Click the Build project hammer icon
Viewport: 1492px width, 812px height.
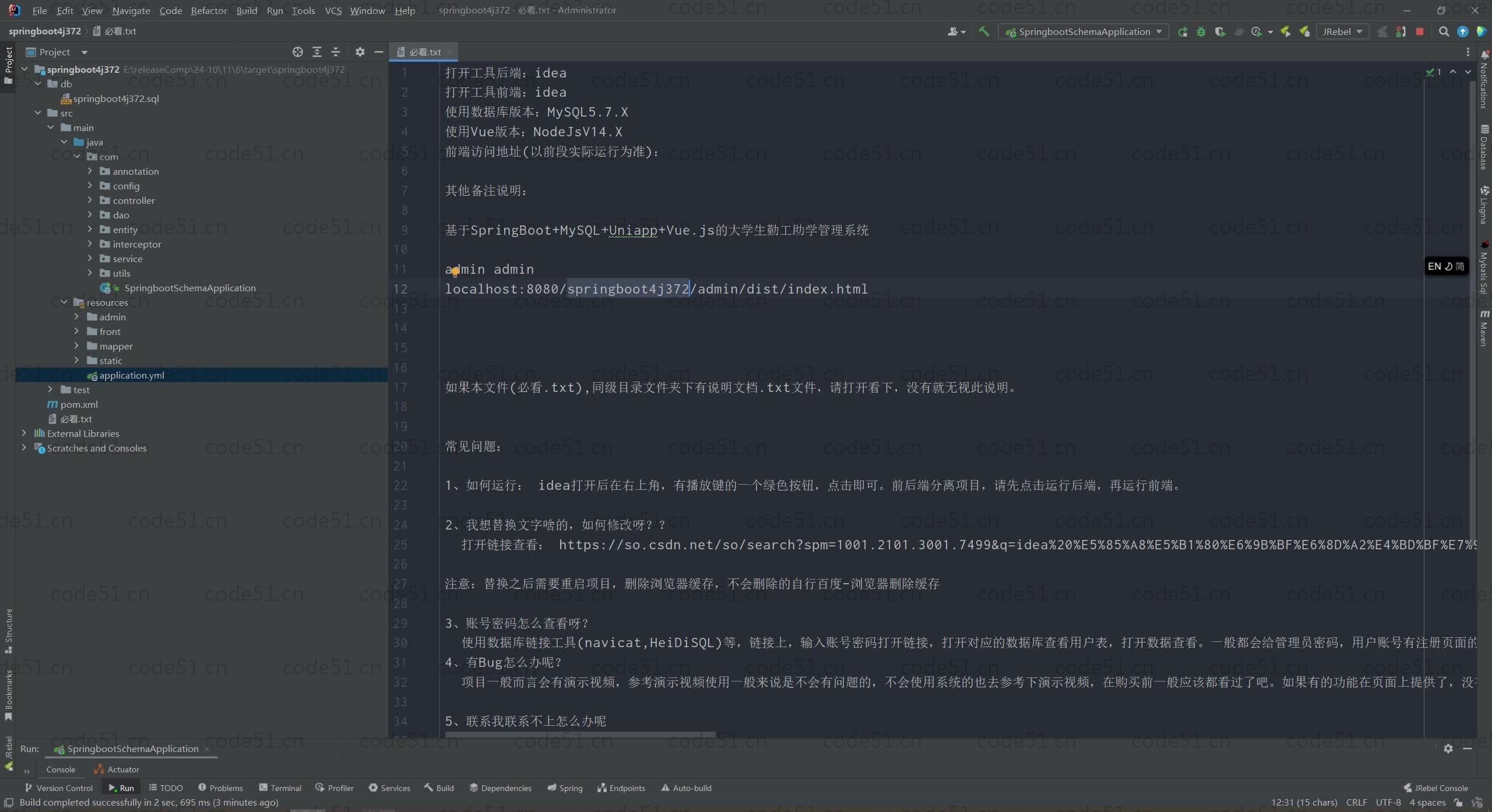(x=984, y=31)
